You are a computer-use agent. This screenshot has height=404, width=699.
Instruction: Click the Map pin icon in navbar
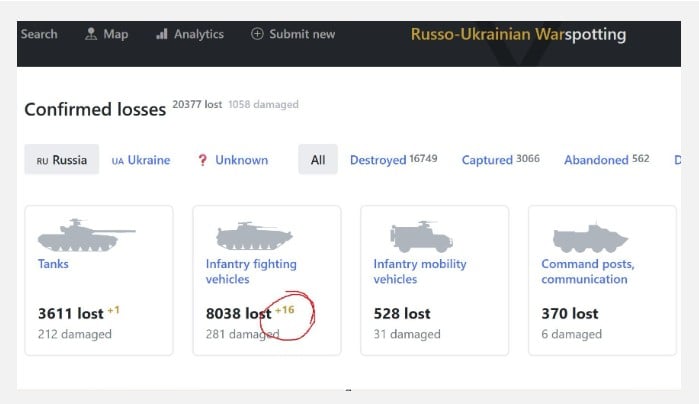point(92,34)
